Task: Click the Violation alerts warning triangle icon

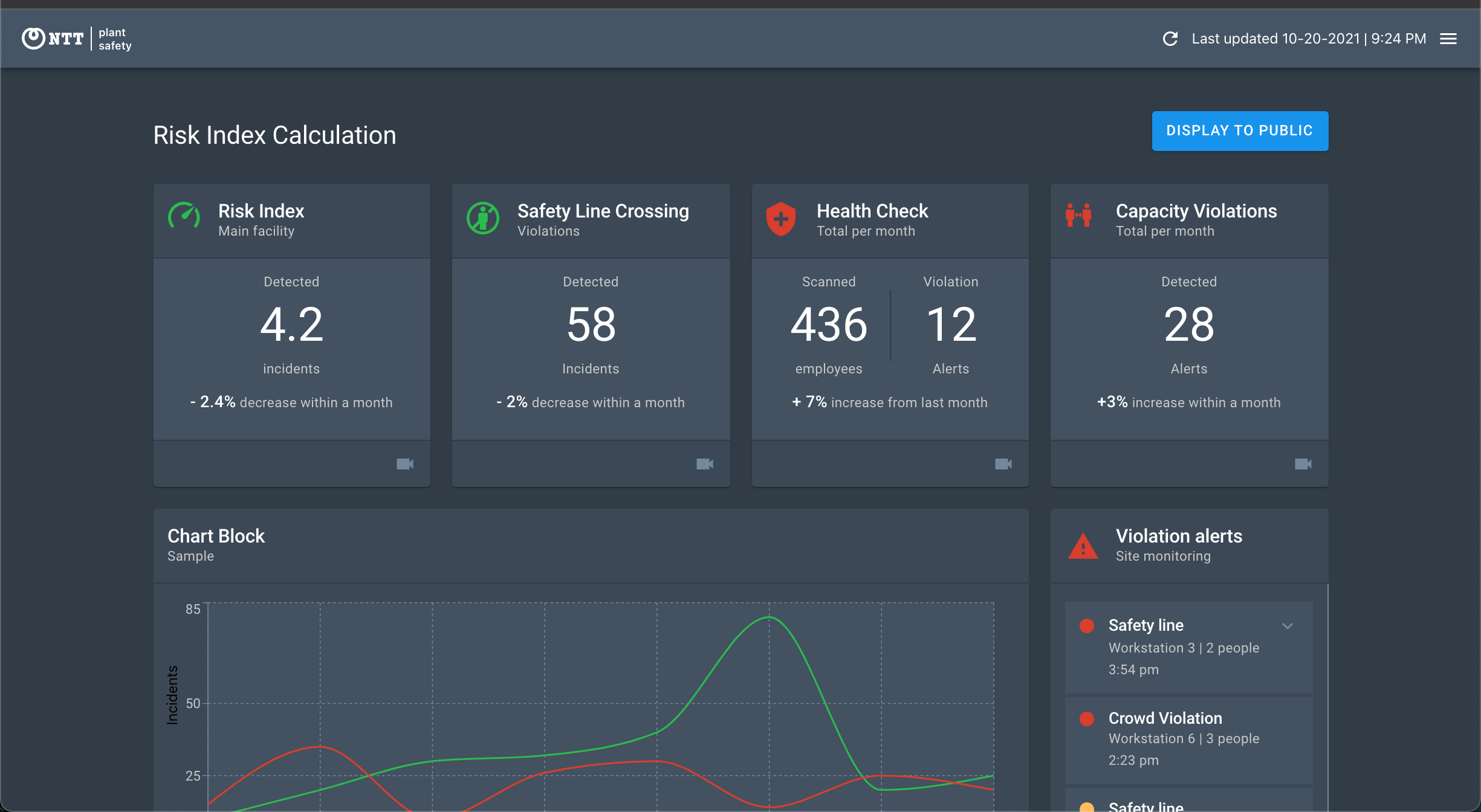Action: point(1083,546)
